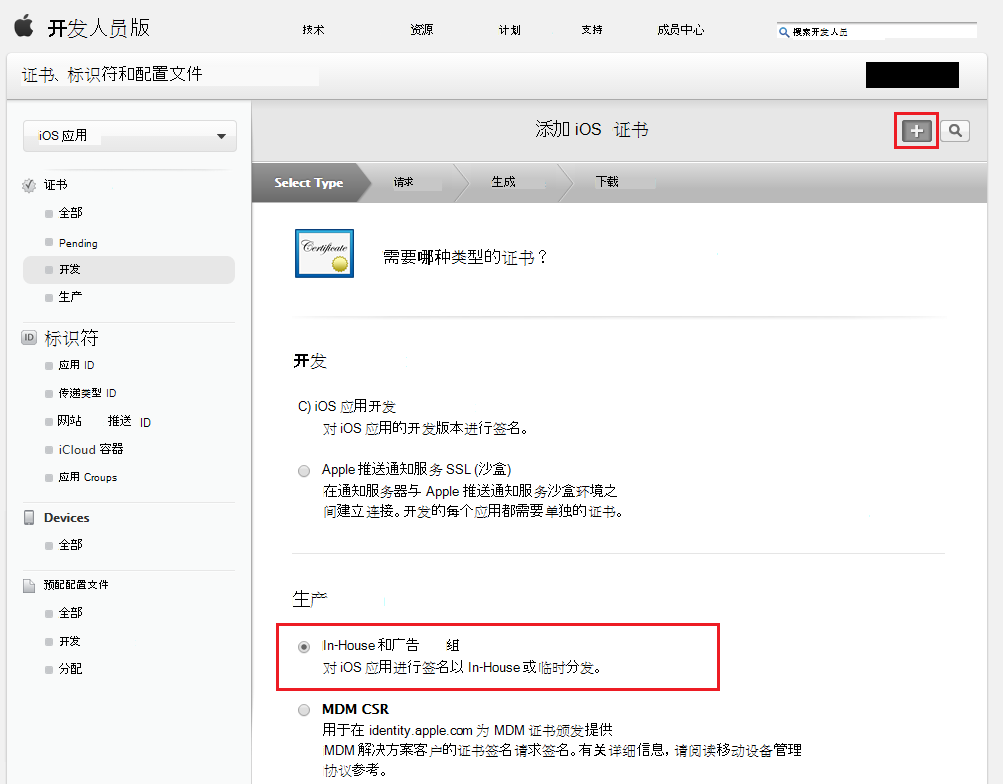Open 网站推送 ID identifiers
This screenshot has height=784, width=1003.
click(104, 421)
